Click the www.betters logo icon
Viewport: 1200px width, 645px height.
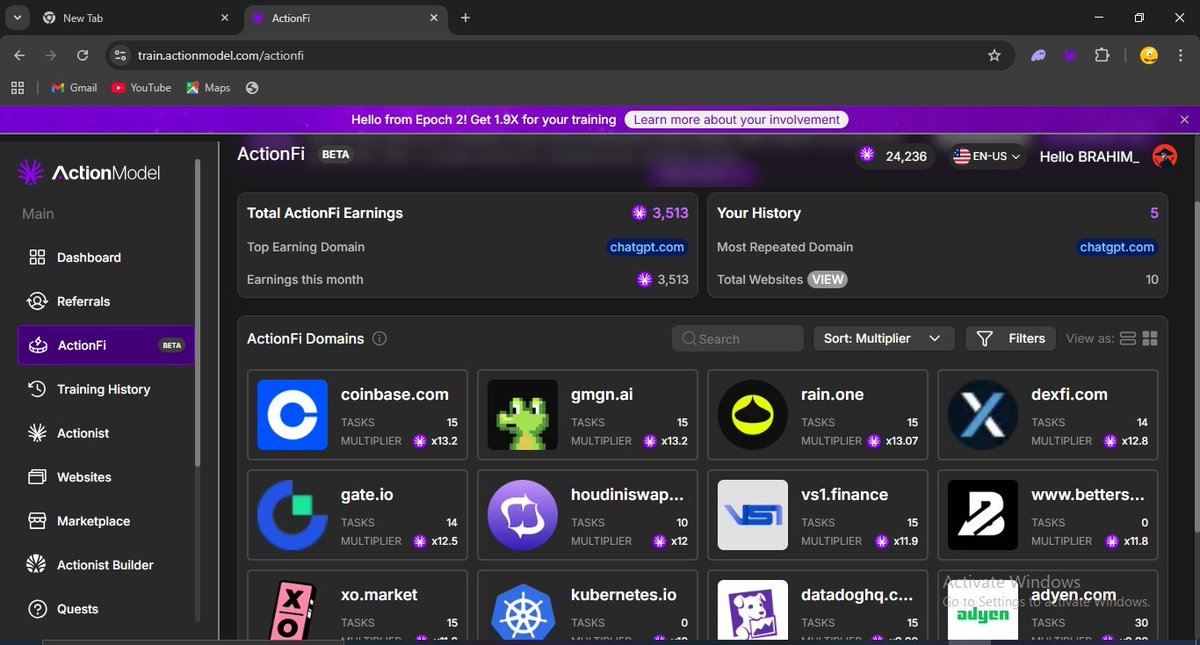(983, 514)
